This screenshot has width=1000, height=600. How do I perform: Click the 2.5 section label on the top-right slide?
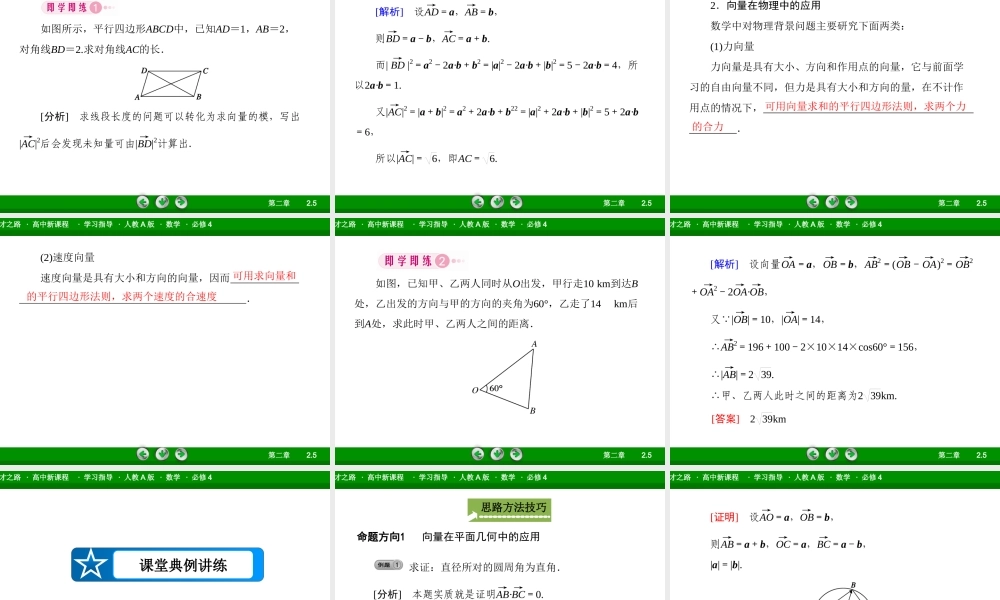tap(981, 203)
